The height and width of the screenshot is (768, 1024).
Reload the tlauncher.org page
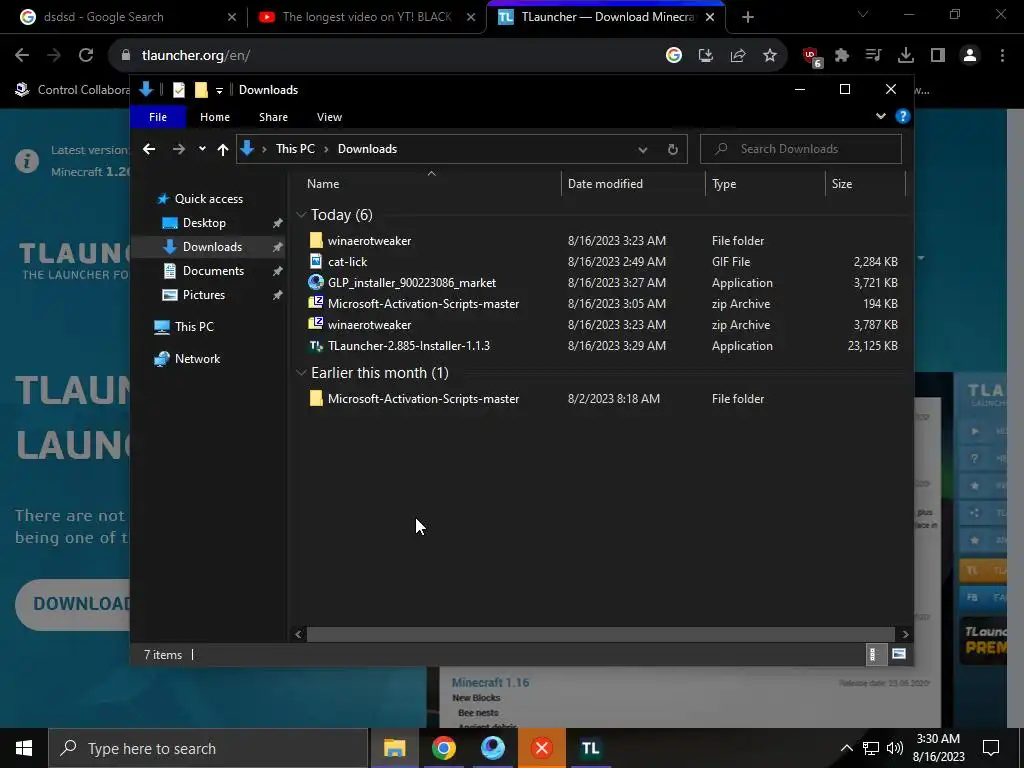[86, 56]
